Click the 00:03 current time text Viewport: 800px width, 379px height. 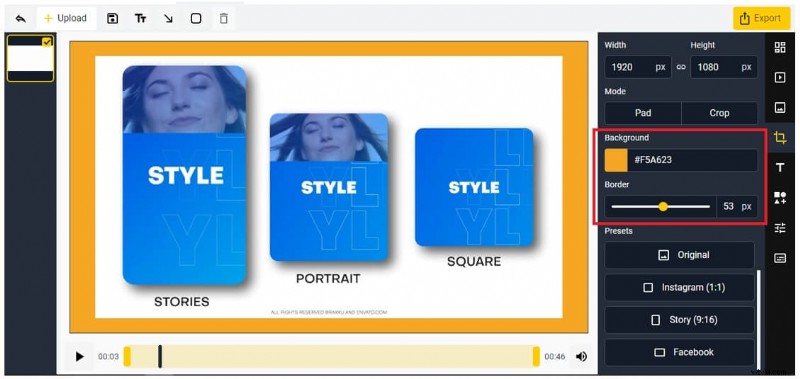click(108, 357)
